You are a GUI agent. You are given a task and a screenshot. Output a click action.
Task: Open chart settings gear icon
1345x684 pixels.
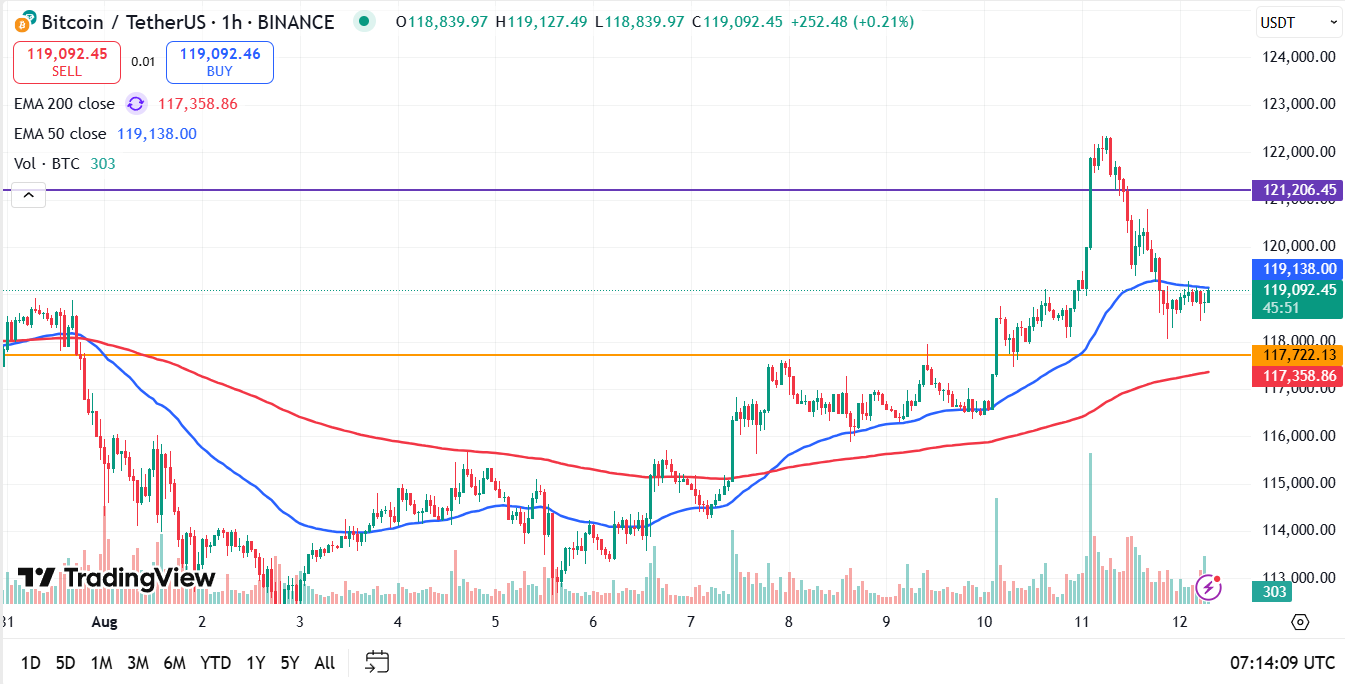pyautogui.click(x=1300, y=622)
